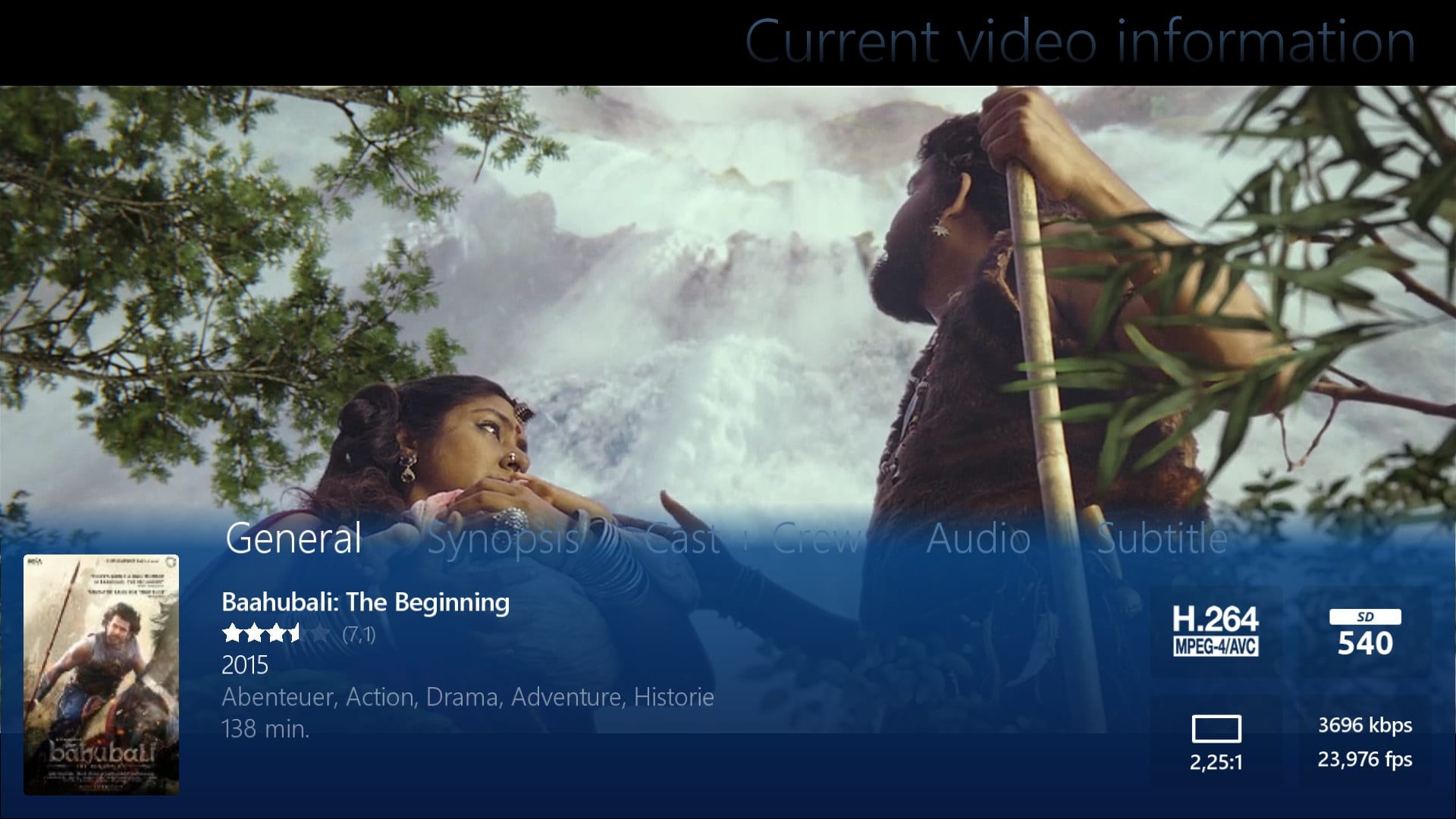Click the 3696 kbps bitrate label

coord(1365,725)
